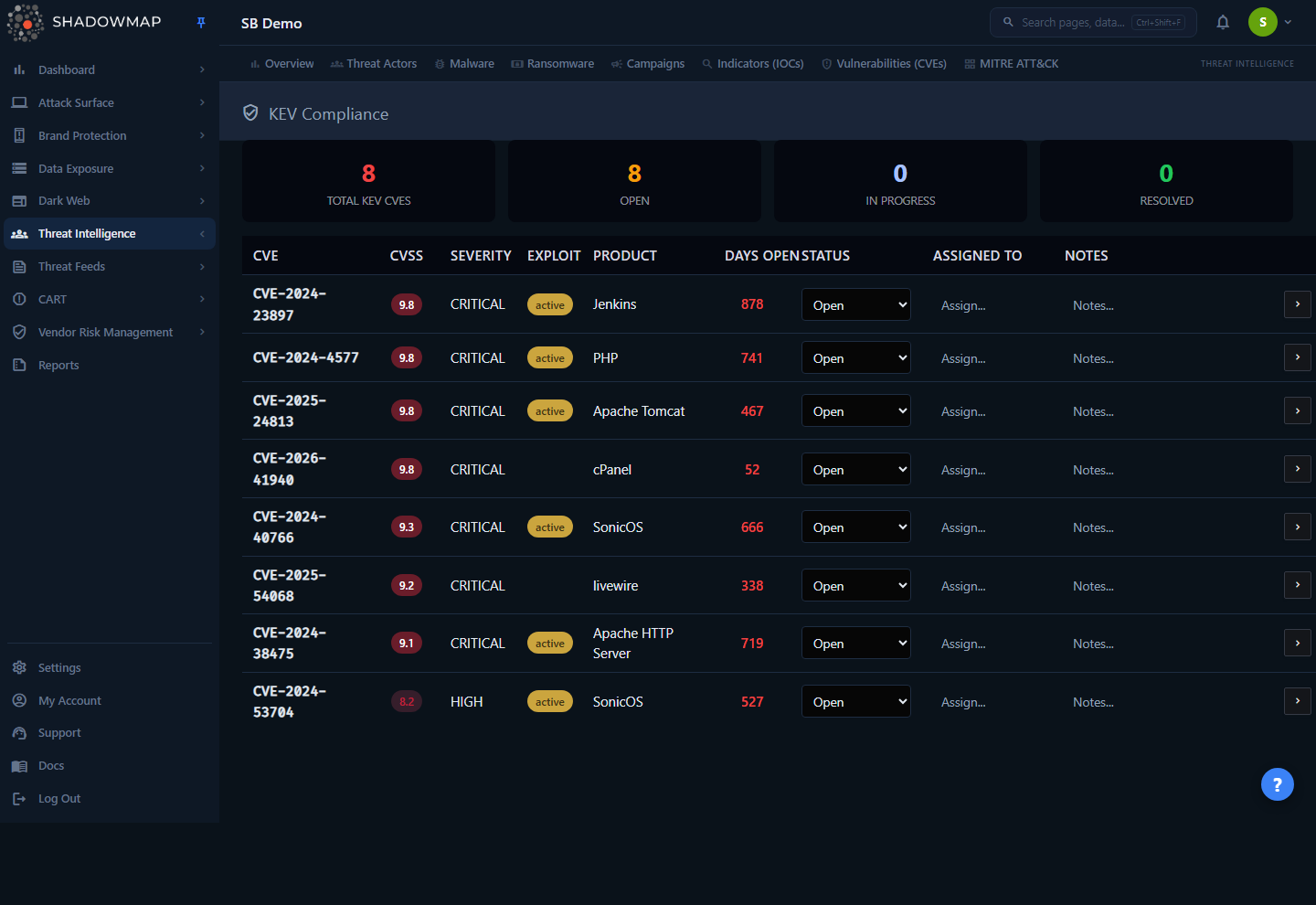
Task: Open notifications bell
Action: point(1223,23)
